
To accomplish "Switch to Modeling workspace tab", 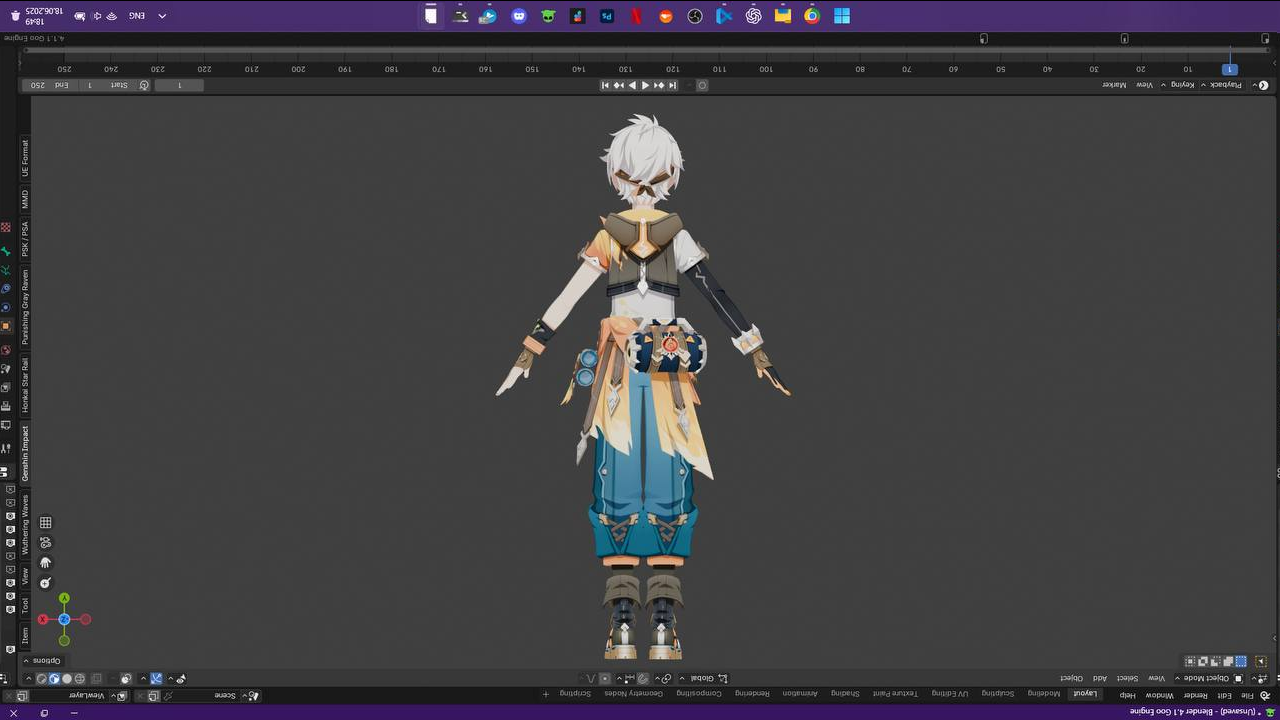I will point(1043,694).
